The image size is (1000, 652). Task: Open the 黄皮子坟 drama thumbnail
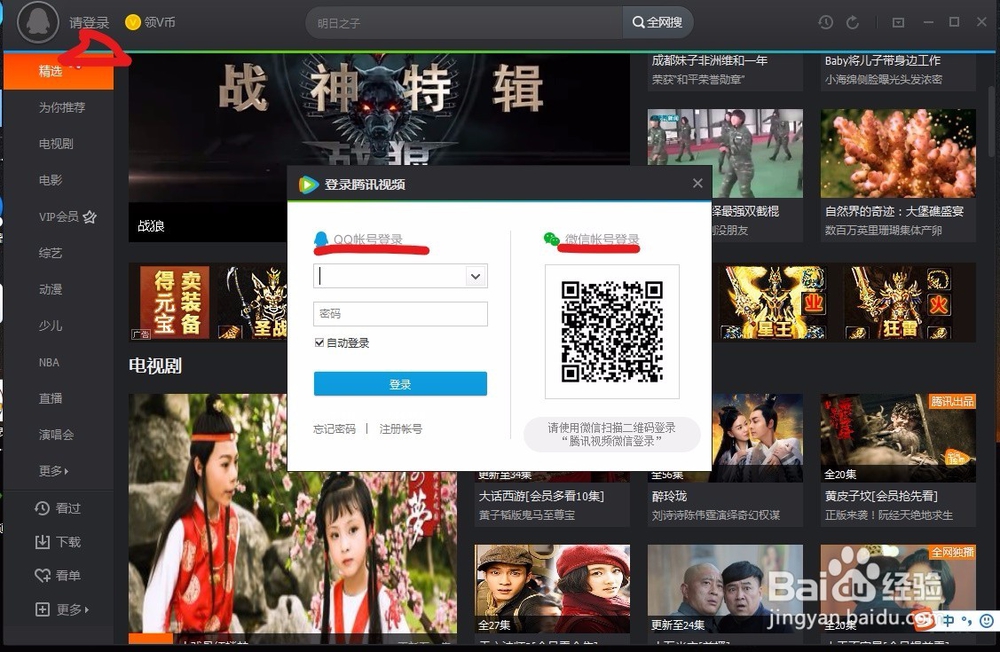point(898,438)
